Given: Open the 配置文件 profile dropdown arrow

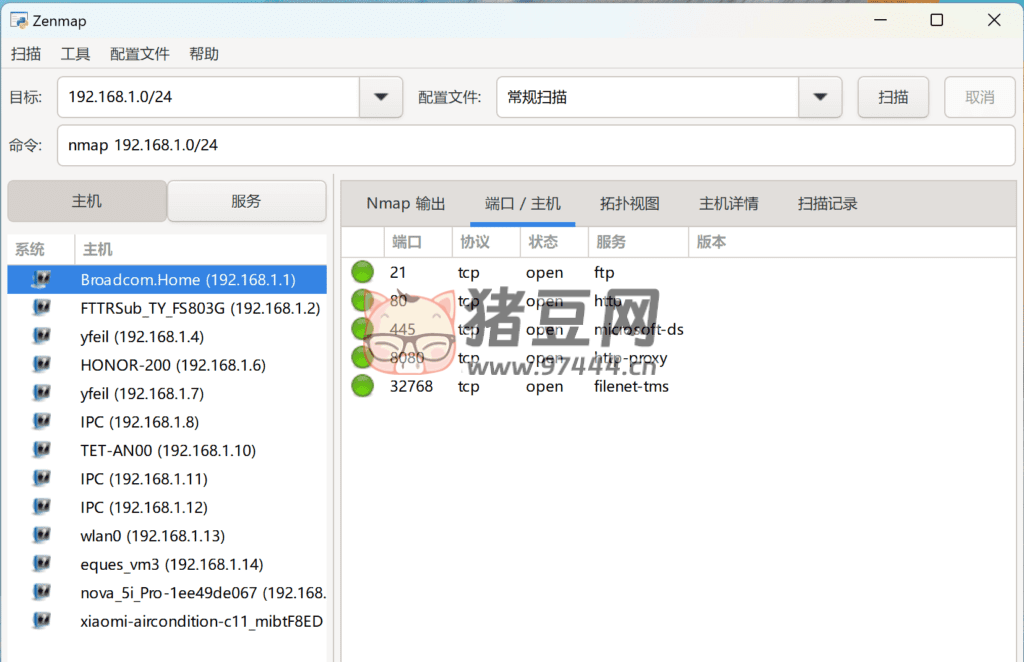Looking at the screenshot, I should 820,97.
